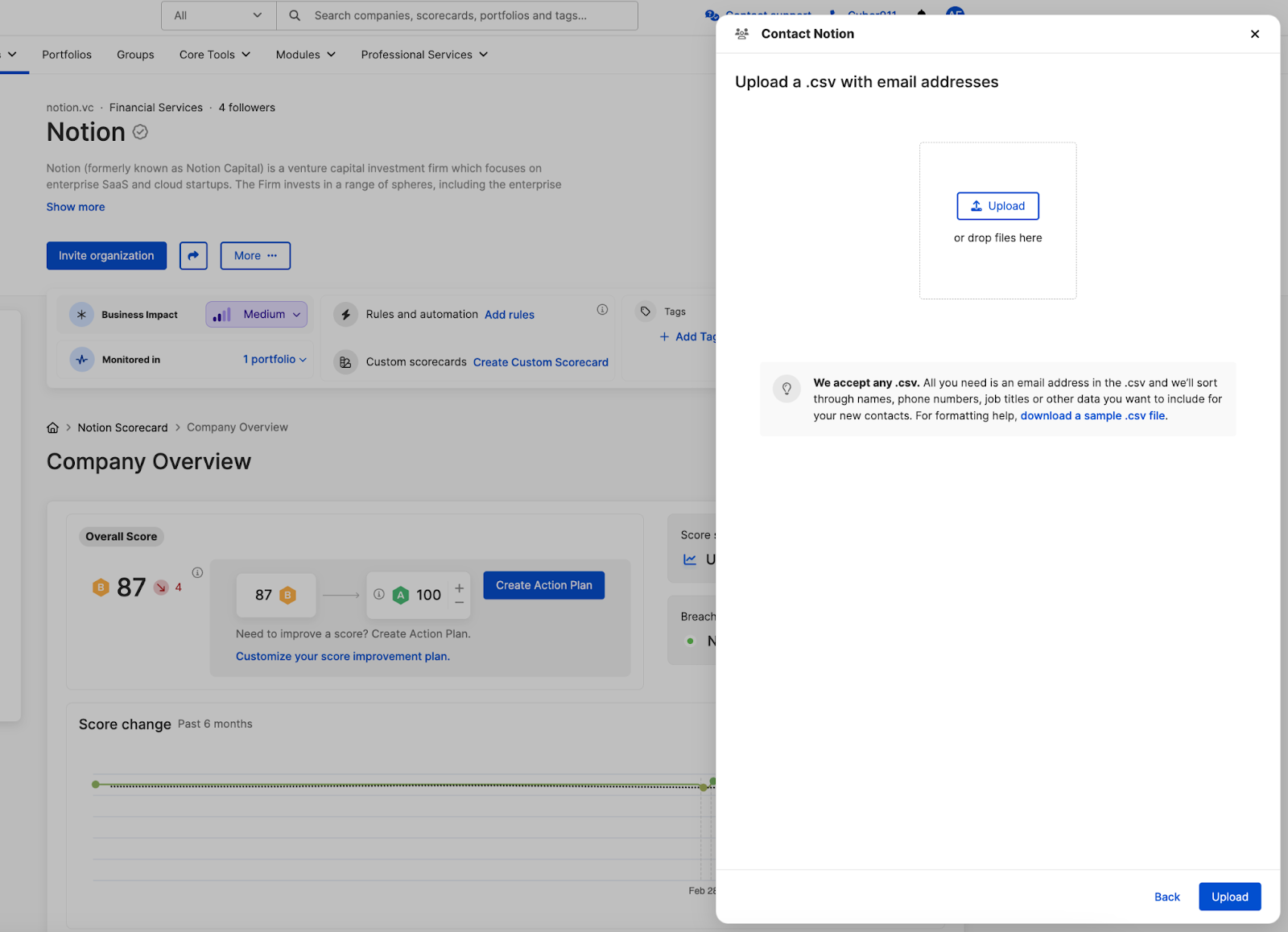Click Create Action Plan

543,585
